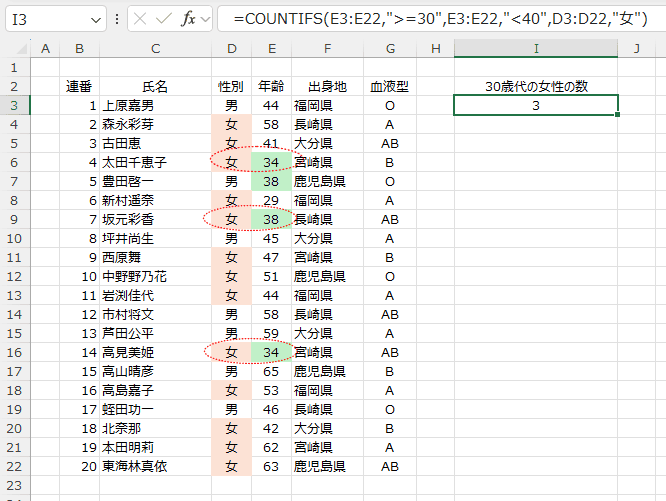Click the heading cell 30歳代の女性の数
The height and width of the screenshot is (501, 666).
[536, 87]
